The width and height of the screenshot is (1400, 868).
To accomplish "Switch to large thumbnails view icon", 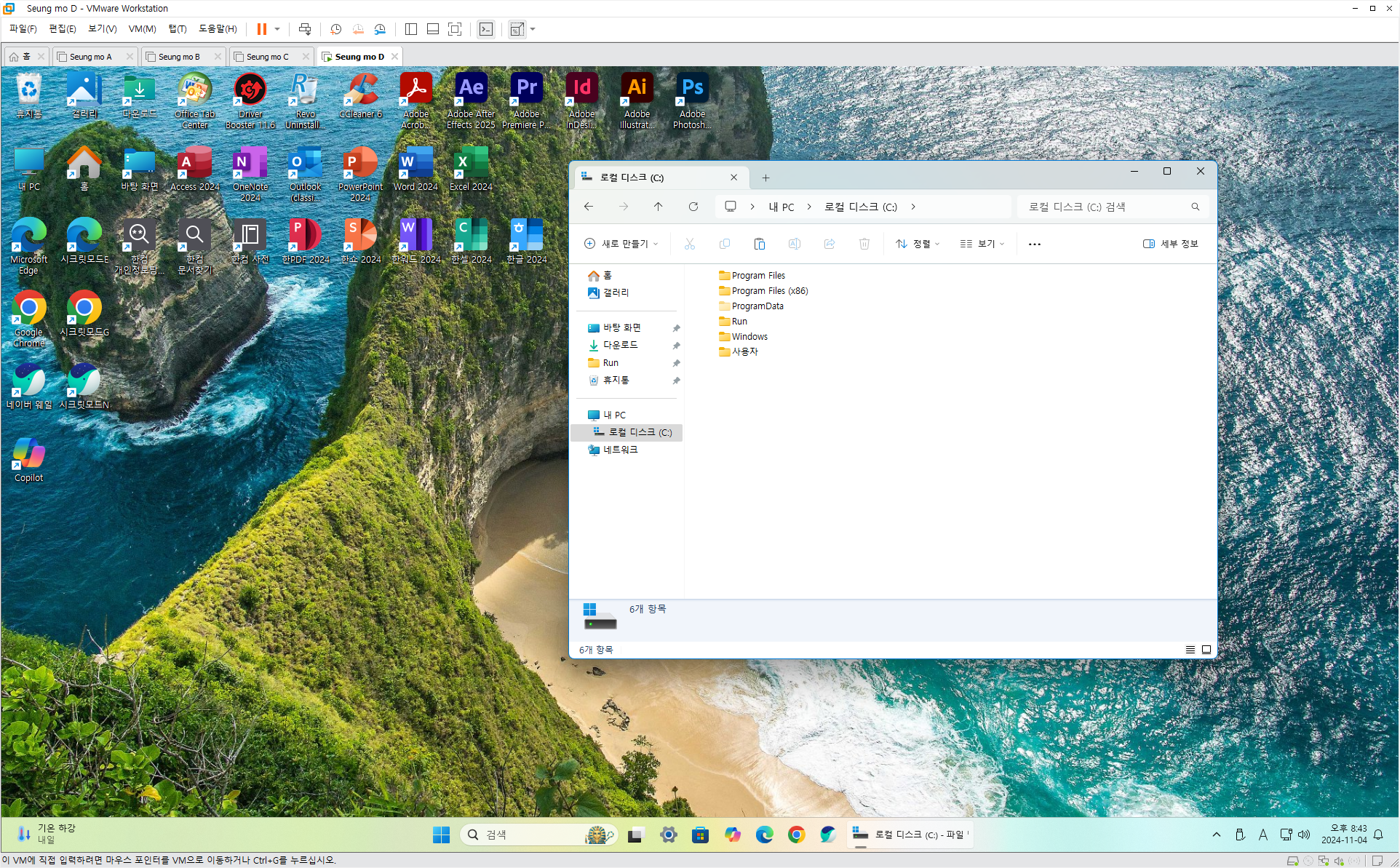I will [x=1206, y=650].
